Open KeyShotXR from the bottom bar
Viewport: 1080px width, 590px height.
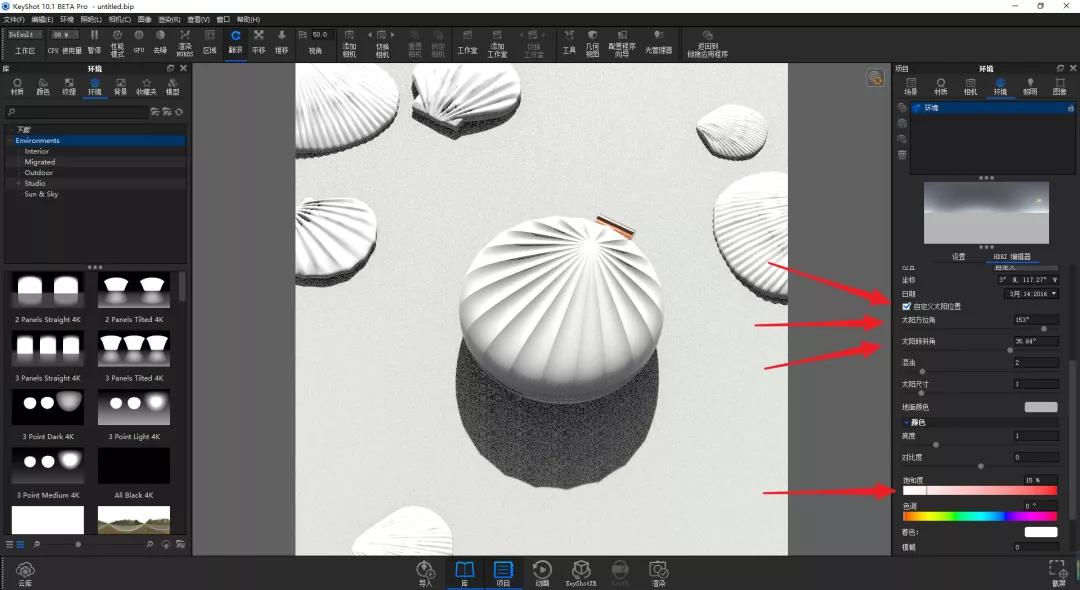click(x=581, y=573)
